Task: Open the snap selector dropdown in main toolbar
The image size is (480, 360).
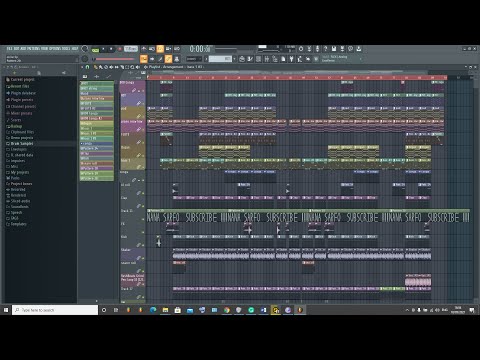Action: point(194,59)
